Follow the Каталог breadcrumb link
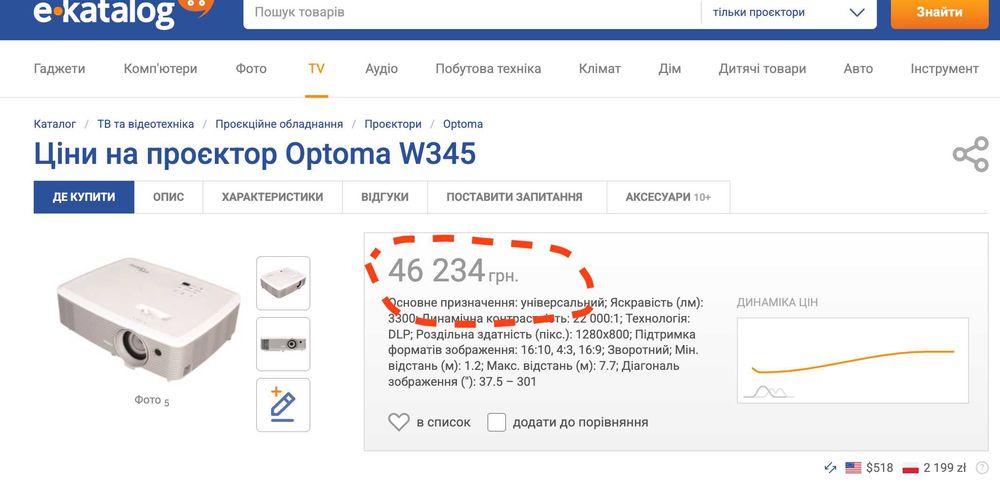 [55, 124]
